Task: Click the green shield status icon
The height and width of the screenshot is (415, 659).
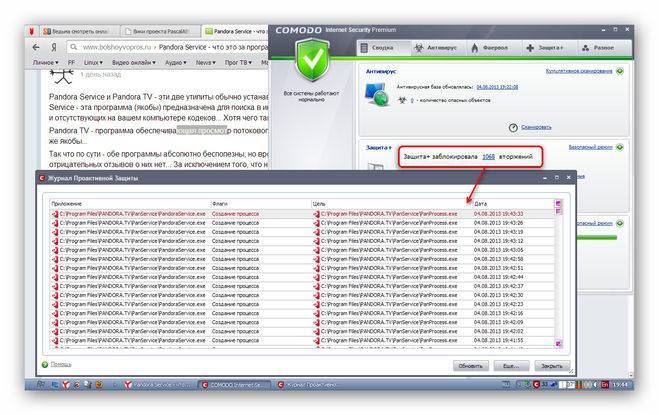Action: click(x=312, y=60)
